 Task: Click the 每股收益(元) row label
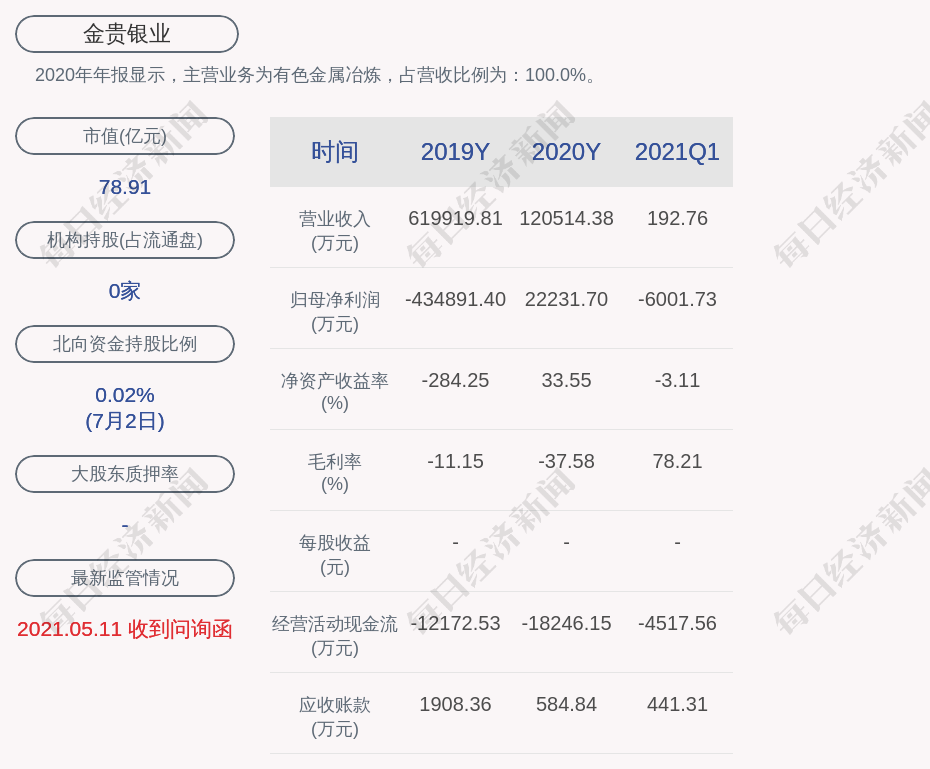pos(335,555)
